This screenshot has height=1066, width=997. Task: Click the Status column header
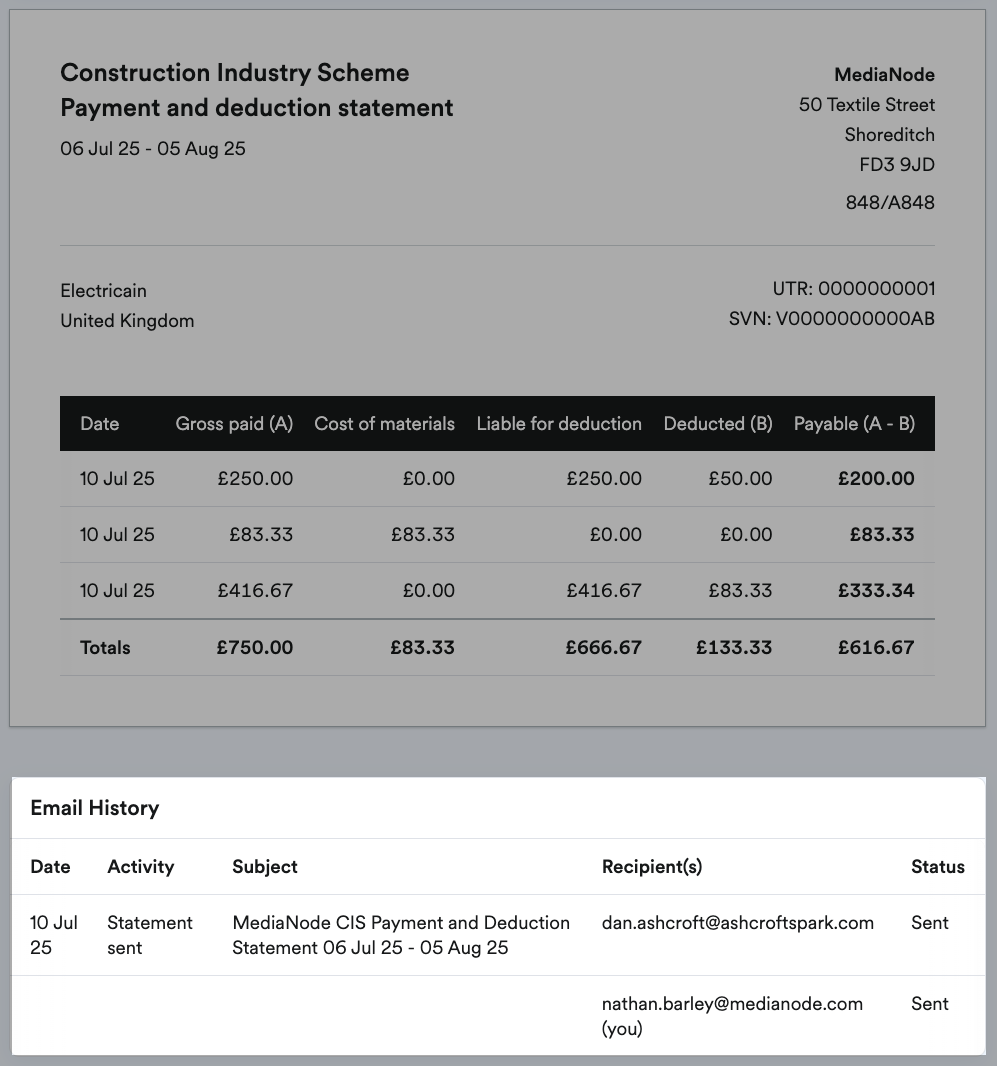click(938, 867)
